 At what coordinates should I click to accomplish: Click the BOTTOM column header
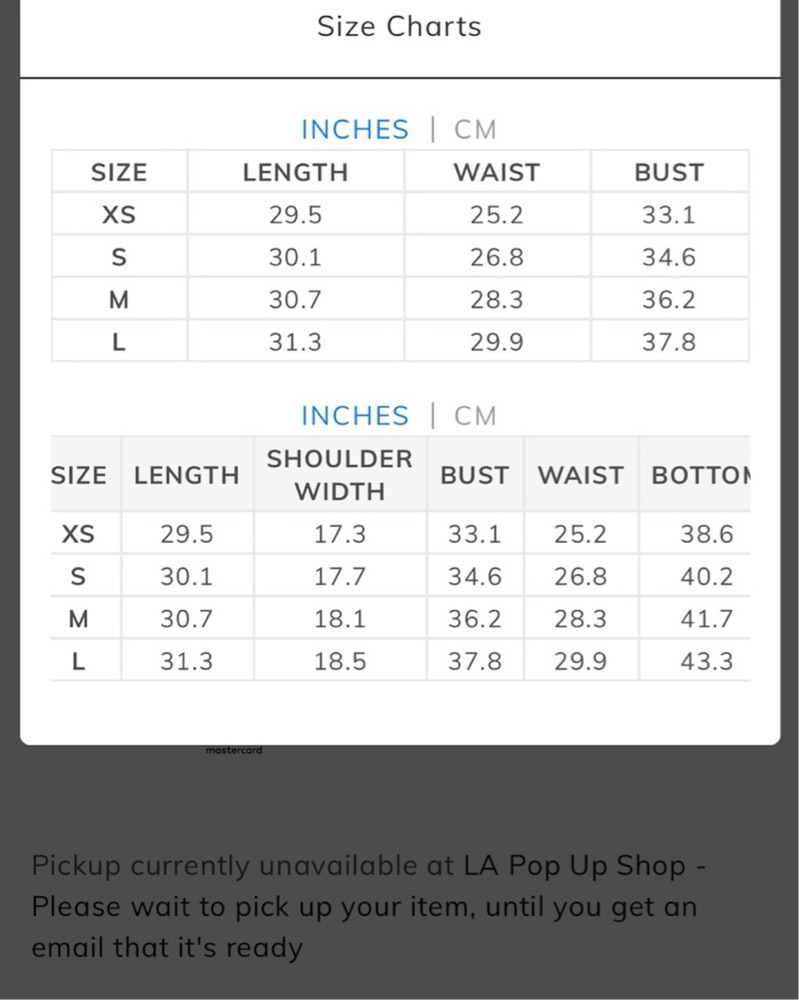coord(700,475)
